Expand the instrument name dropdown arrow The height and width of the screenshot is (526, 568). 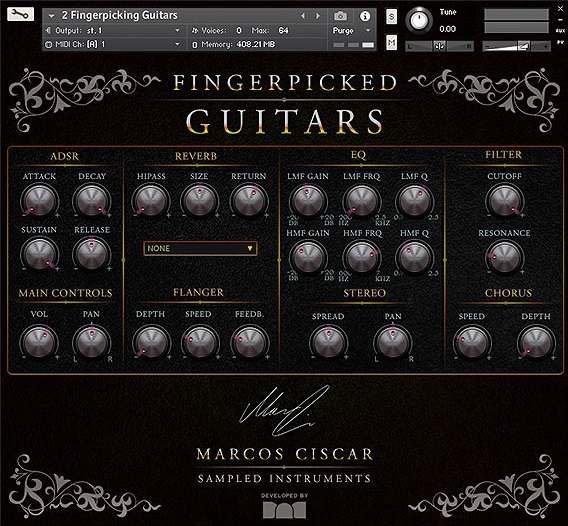pos(51,16)
